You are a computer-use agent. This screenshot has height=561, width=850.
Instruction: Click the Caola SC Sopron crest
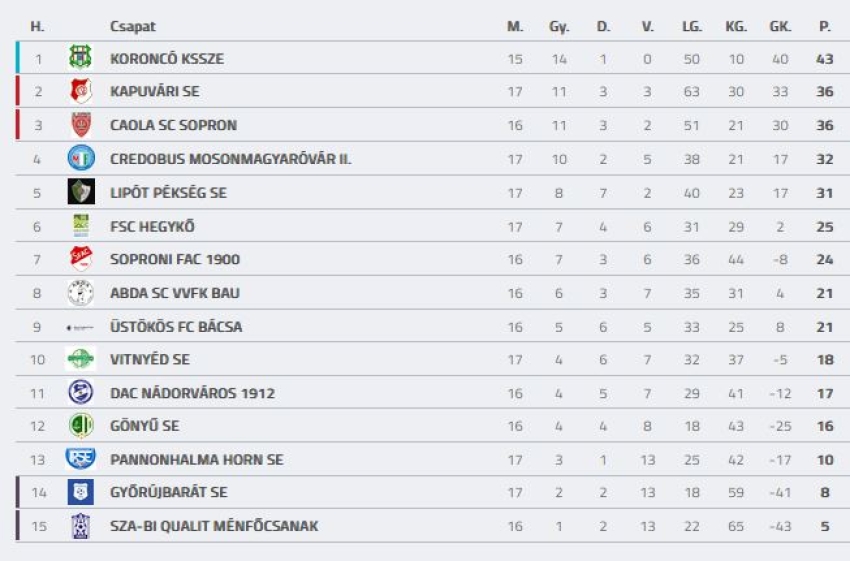click(80, 125)
